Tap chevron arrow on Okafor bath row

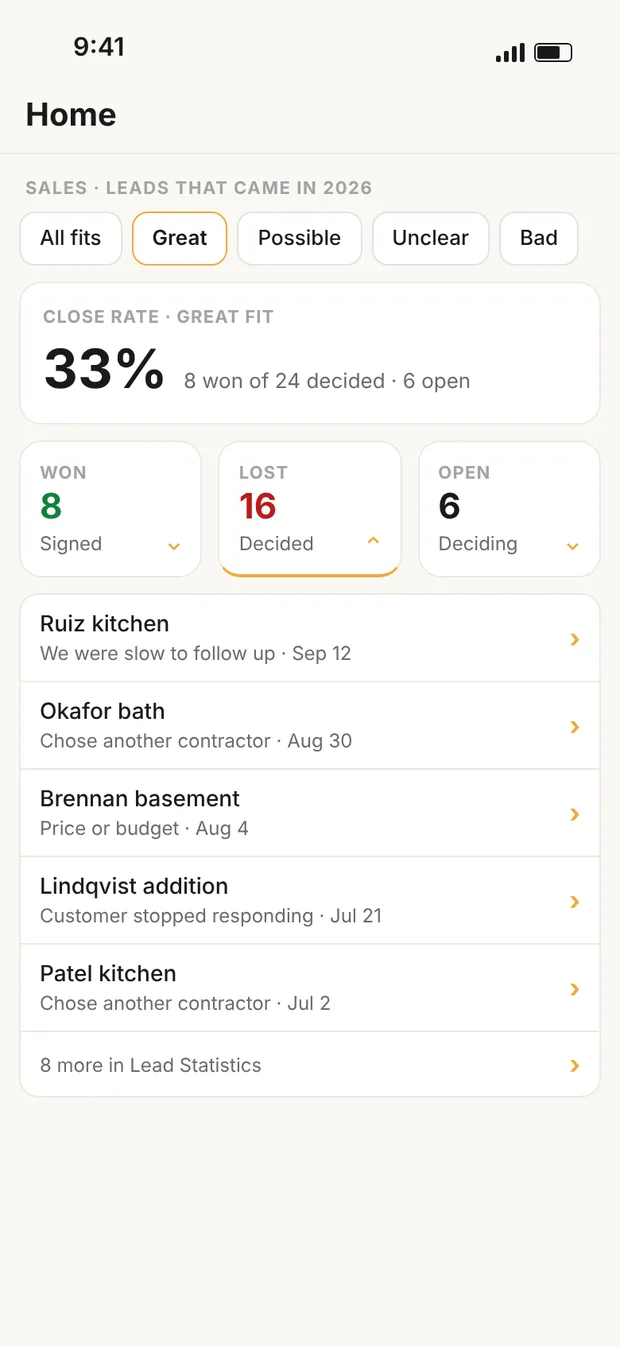pos(575,727)
